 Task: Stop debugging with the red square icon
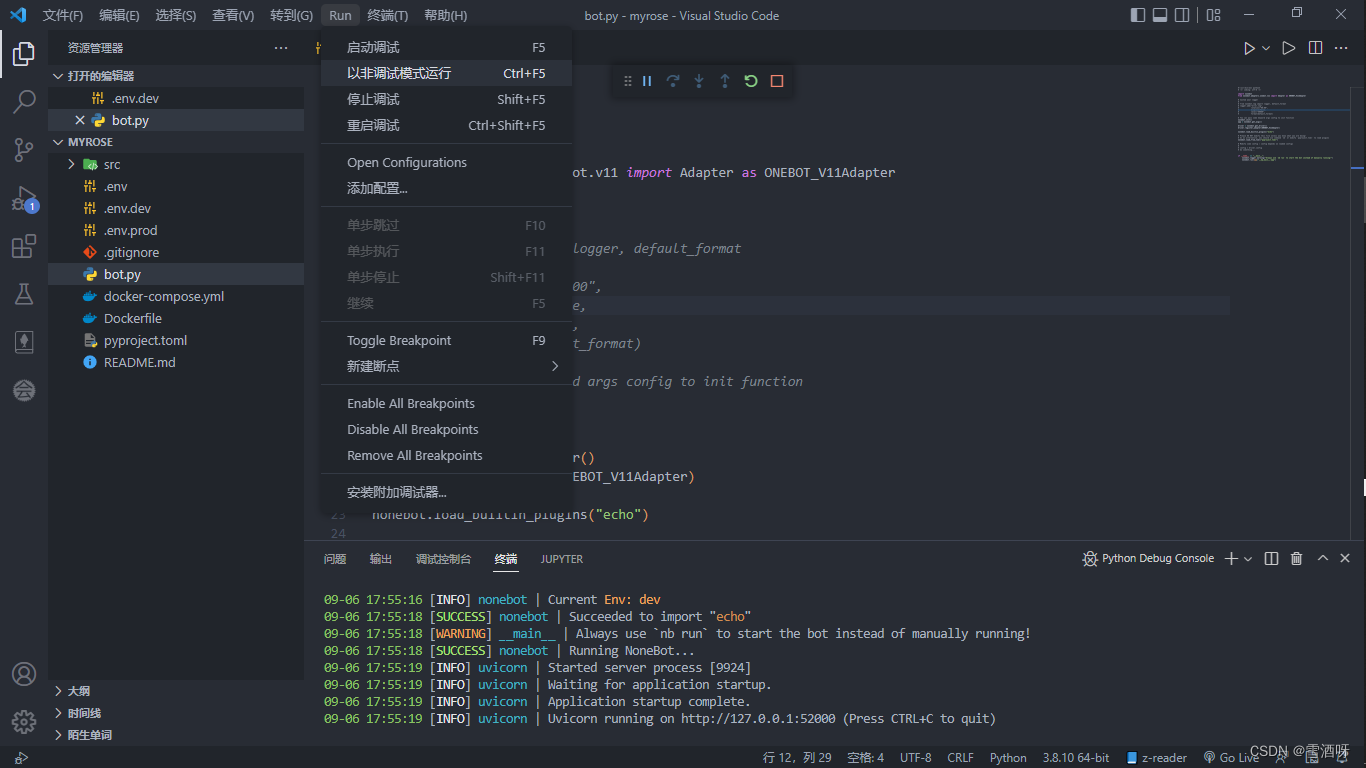(x=777, y=81)
